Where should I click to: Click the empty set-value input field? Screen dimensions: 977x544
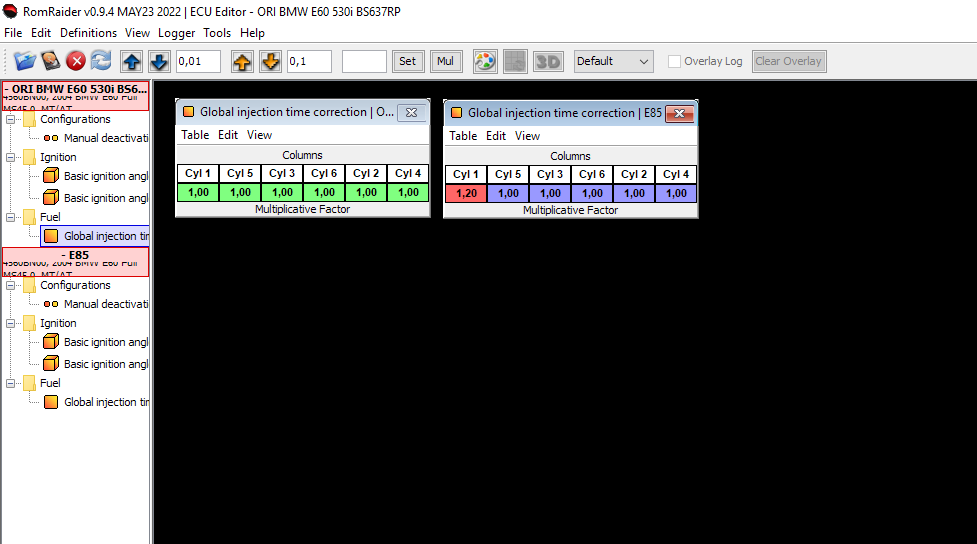pyautogui.click(x=364, y=61)
